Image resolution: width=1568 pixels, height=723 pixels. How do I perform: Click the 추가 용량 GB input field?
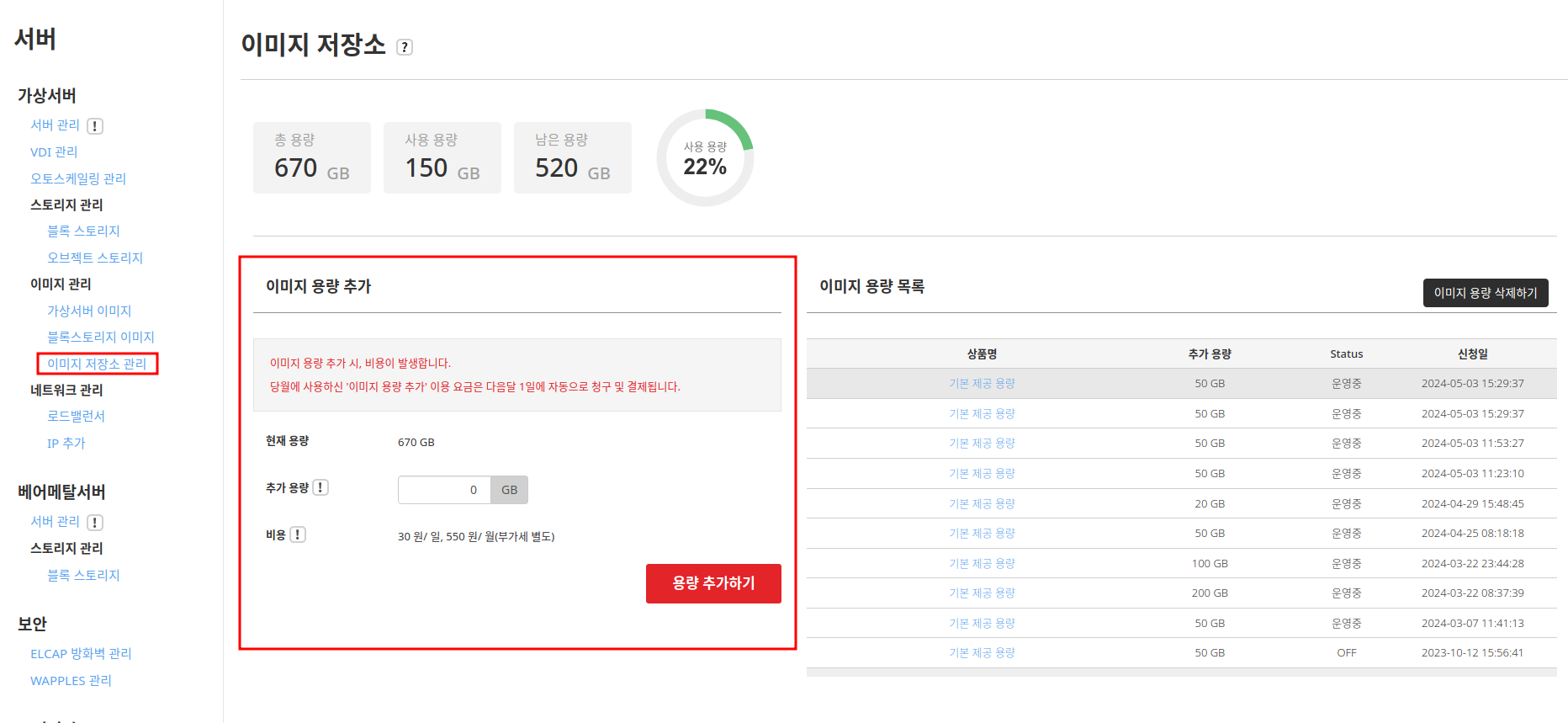point(444,490)
